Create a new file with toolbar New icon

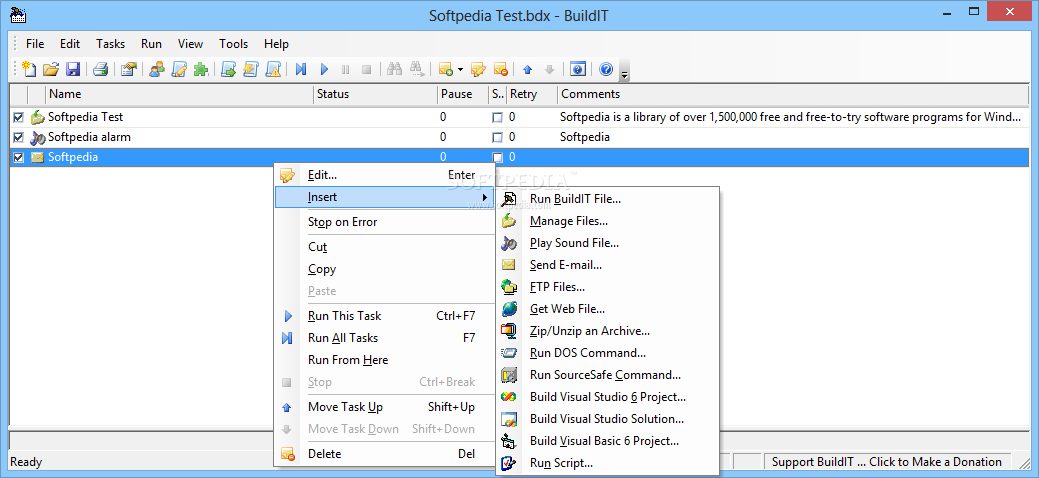[x=29, y=68]
